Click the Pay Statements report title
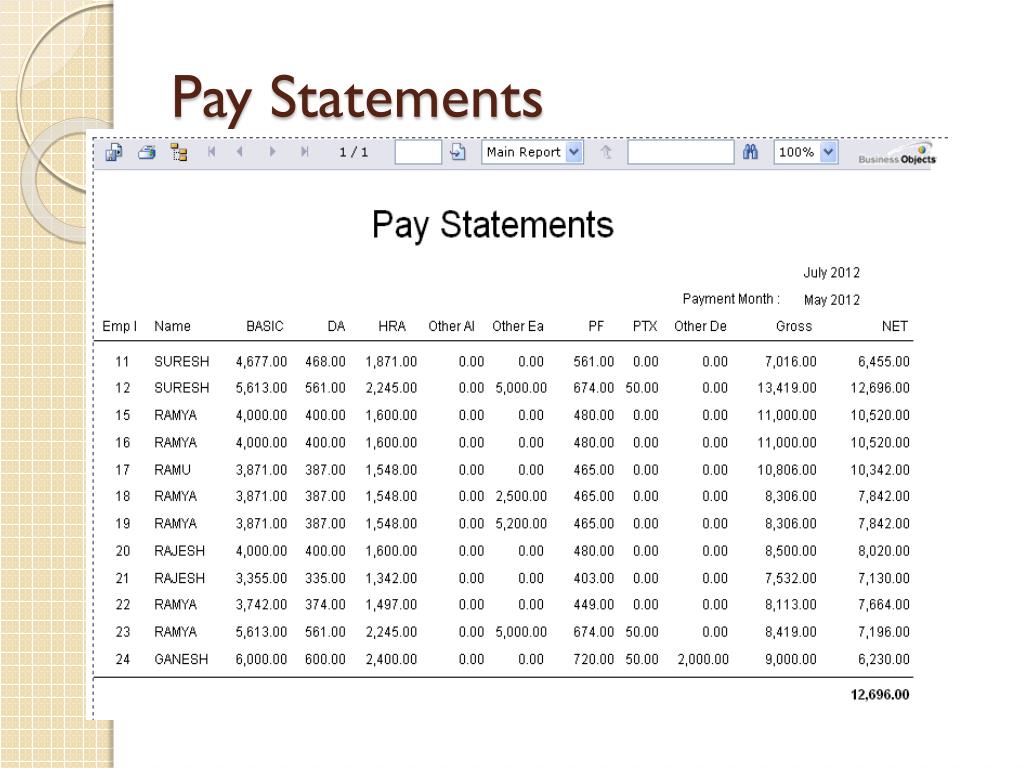This screenshot has width=1024, height=768. coord(492,225)
